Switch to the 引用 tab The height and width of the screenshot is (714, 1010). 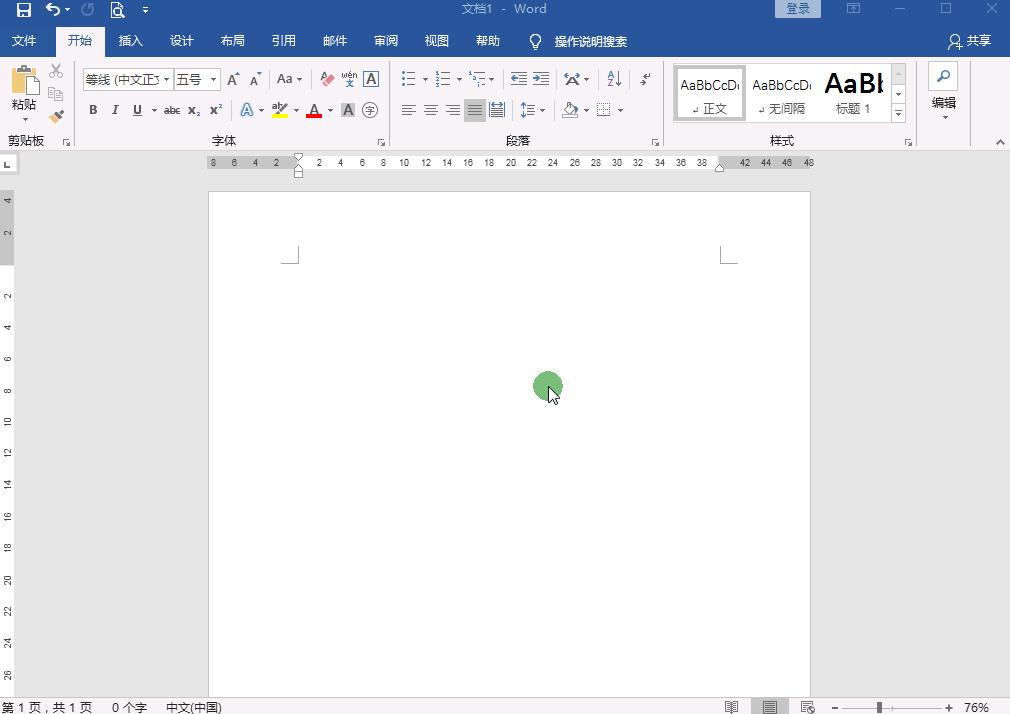(283, 41)
